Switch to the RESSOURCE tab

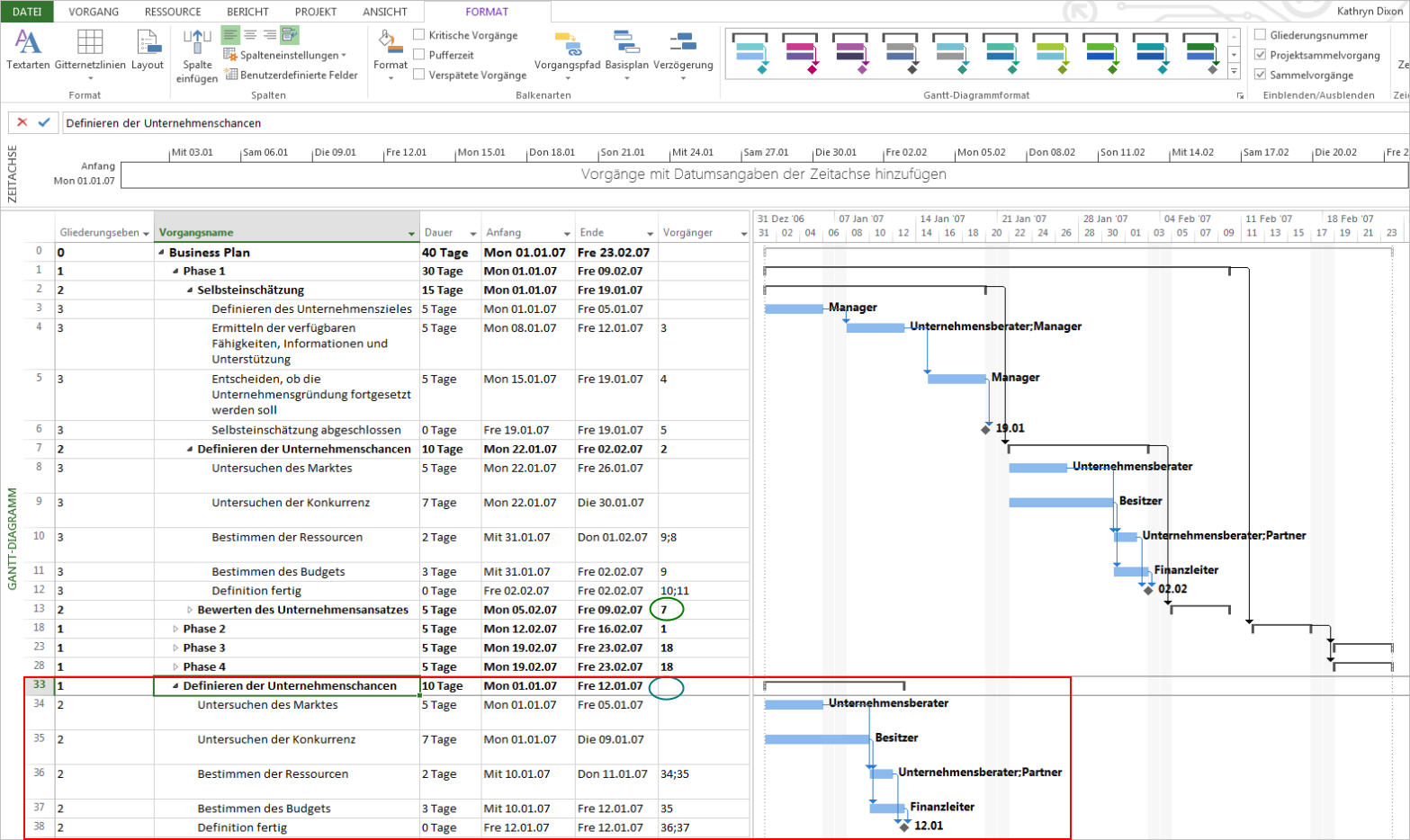point(173,12)
